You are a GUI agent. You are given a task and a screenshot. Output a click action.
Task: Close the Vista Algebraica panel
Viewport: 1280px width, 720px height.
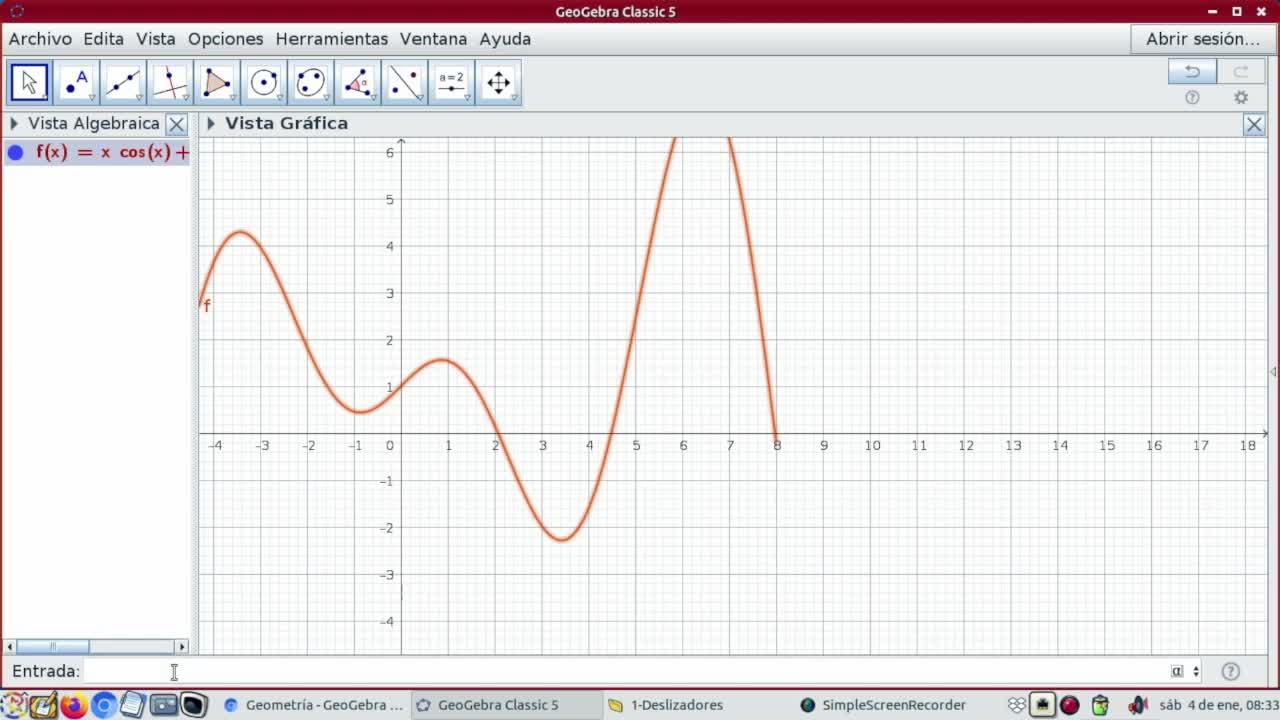(x=176, y=124)
